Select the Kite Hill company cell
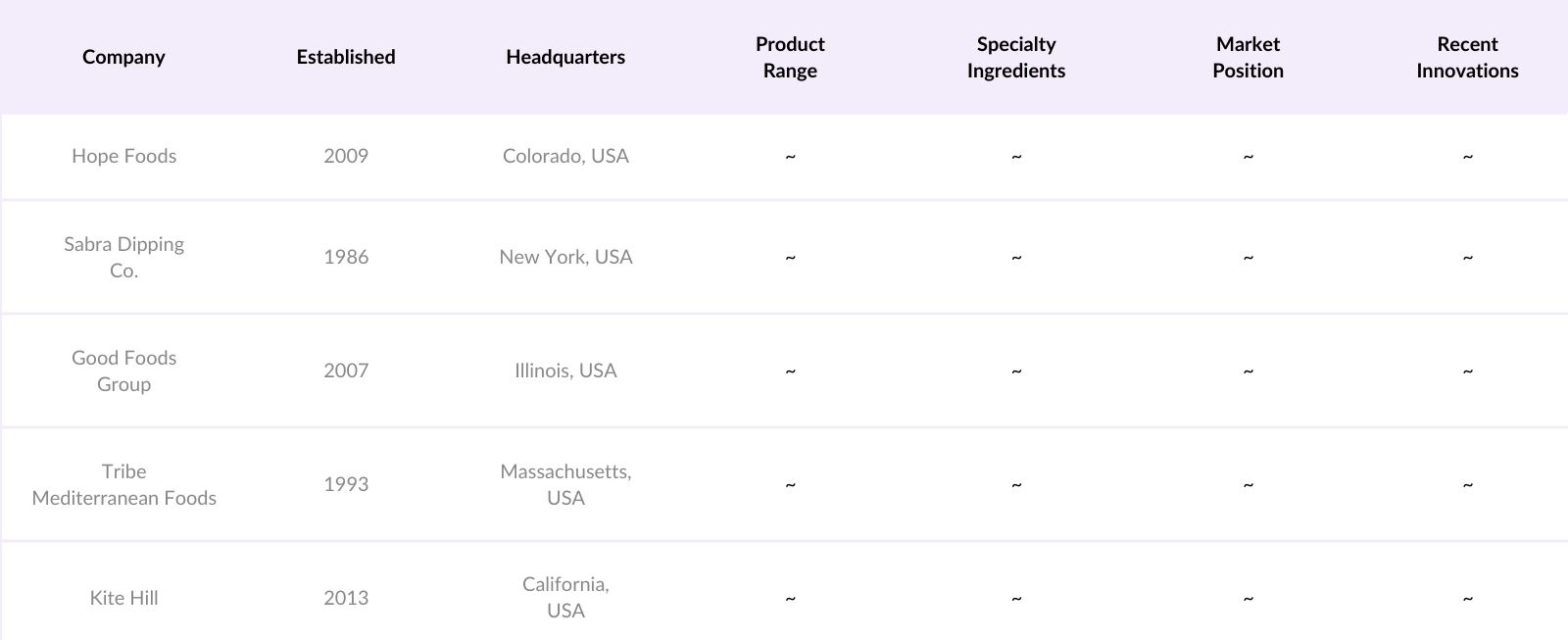Screen dimensions: 1568x640 [x=124, y=598]
